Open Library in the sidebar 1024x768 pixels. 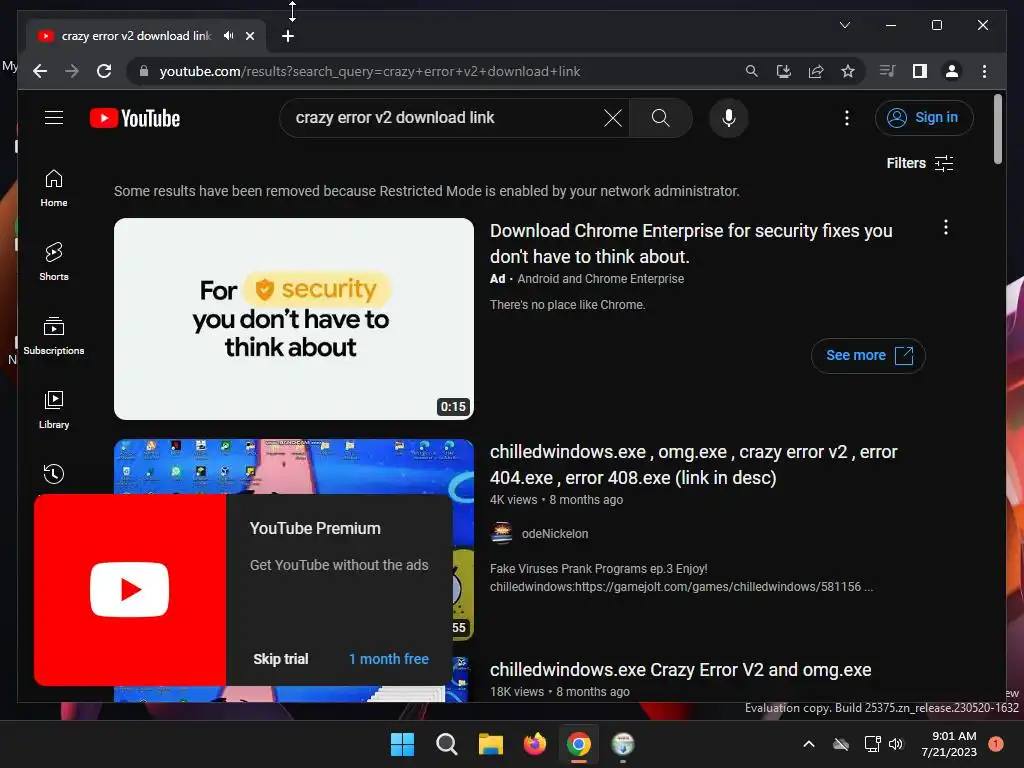(x=54, y=409)
